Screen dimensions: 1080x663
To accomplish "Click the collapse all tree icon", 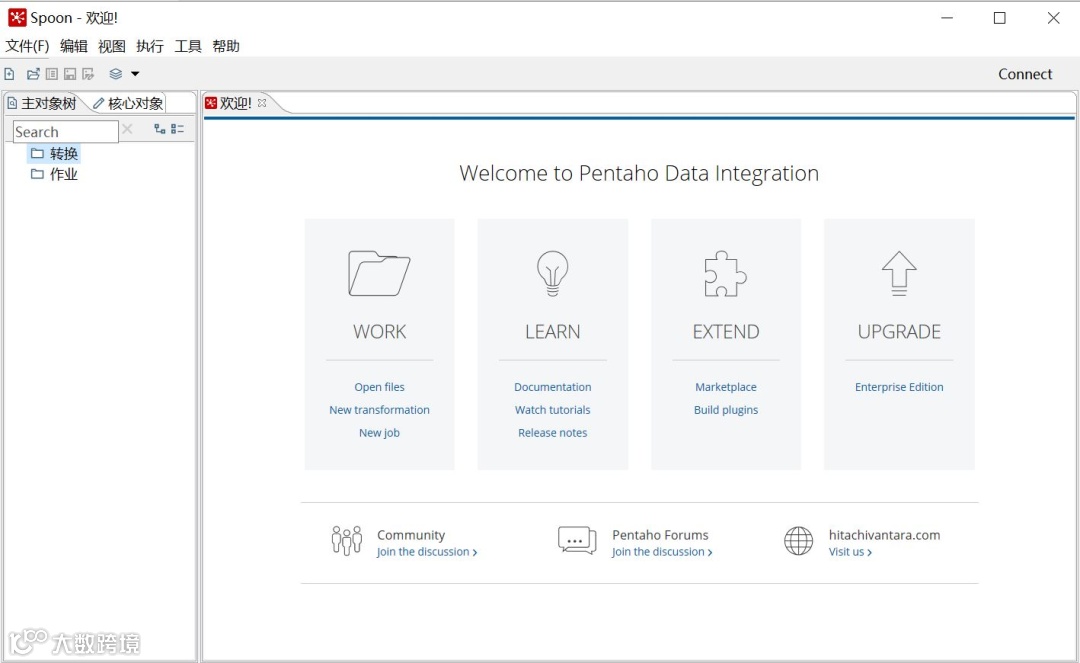I will coord(178,129).
